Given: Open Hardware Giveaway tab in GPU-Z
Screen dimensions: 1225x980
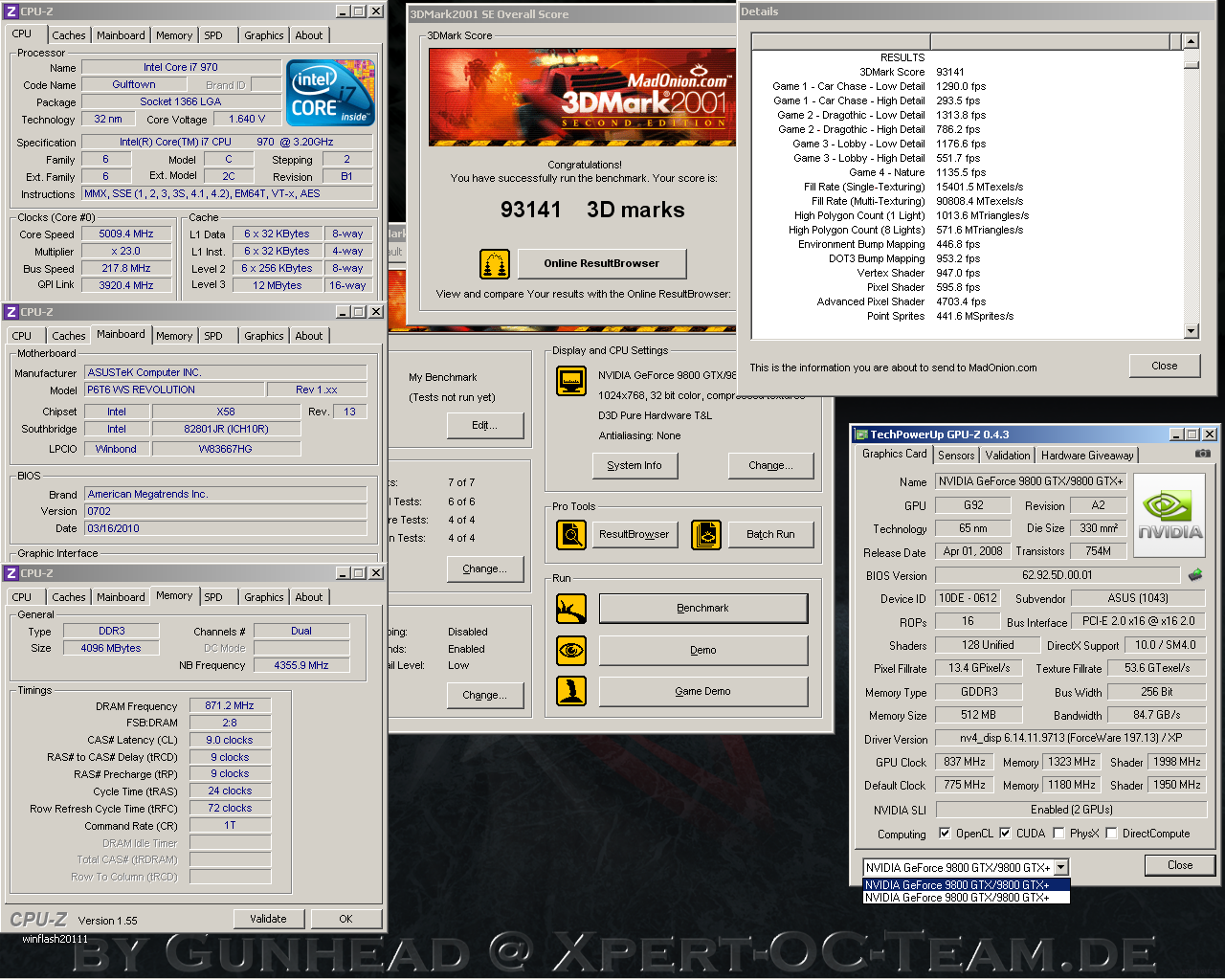Looking at the screenshot, I should pyautogui.click(x=1087, y=456).
